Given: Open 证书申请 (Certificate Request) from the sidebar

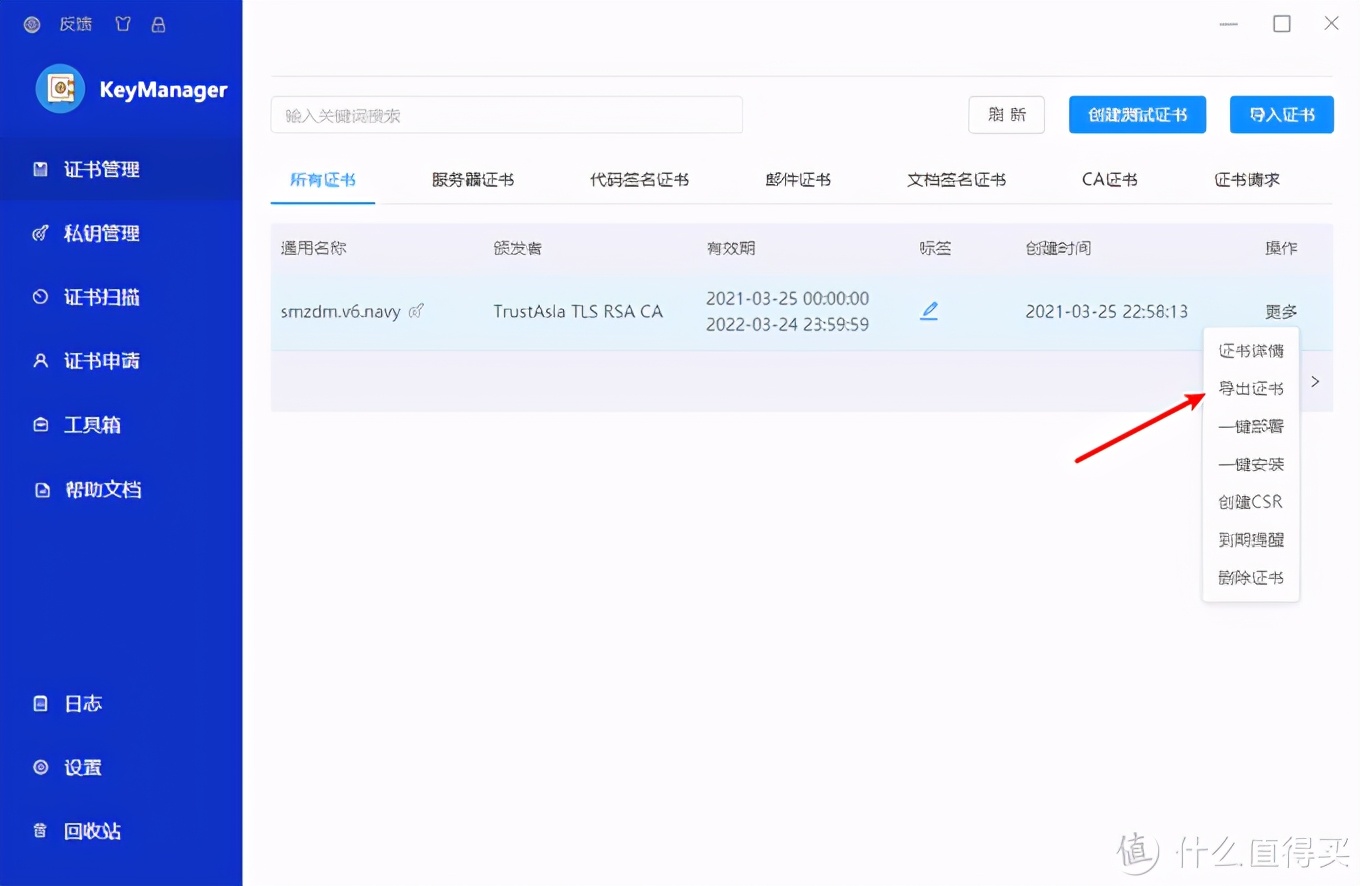Looking at the screenshot, I should pyautogui.click(x=101, y=361).
